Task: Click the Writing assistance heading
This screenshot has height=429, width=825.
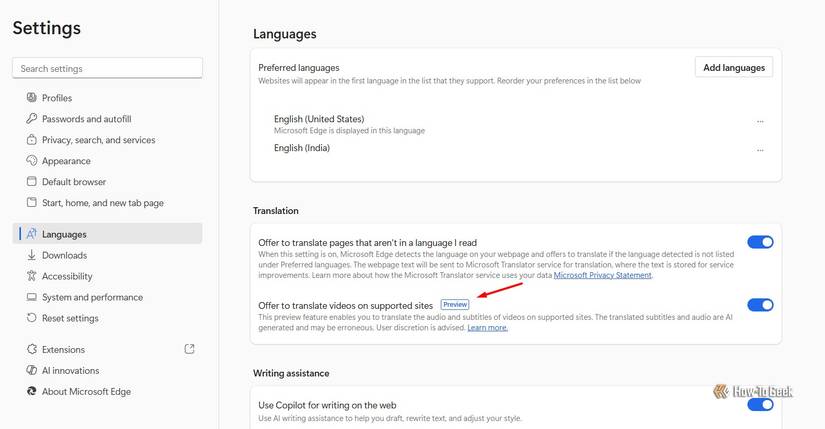Action: coord(291,373)
